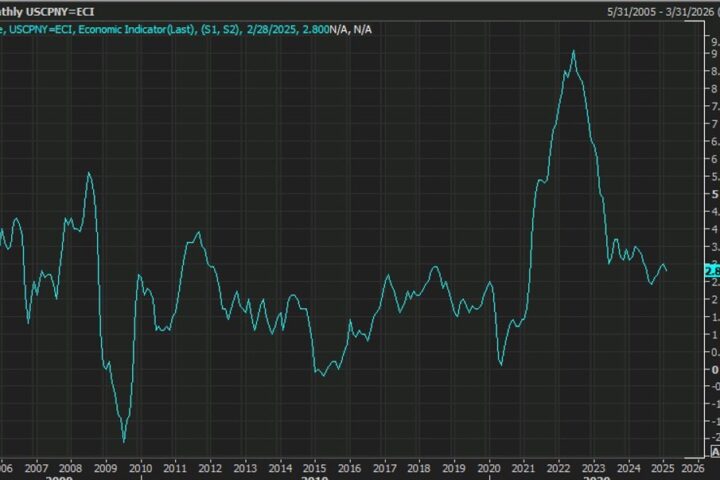Select the 2010 label on time axis
This screenshot has width=720, height=480.
(x=140, y=467)
